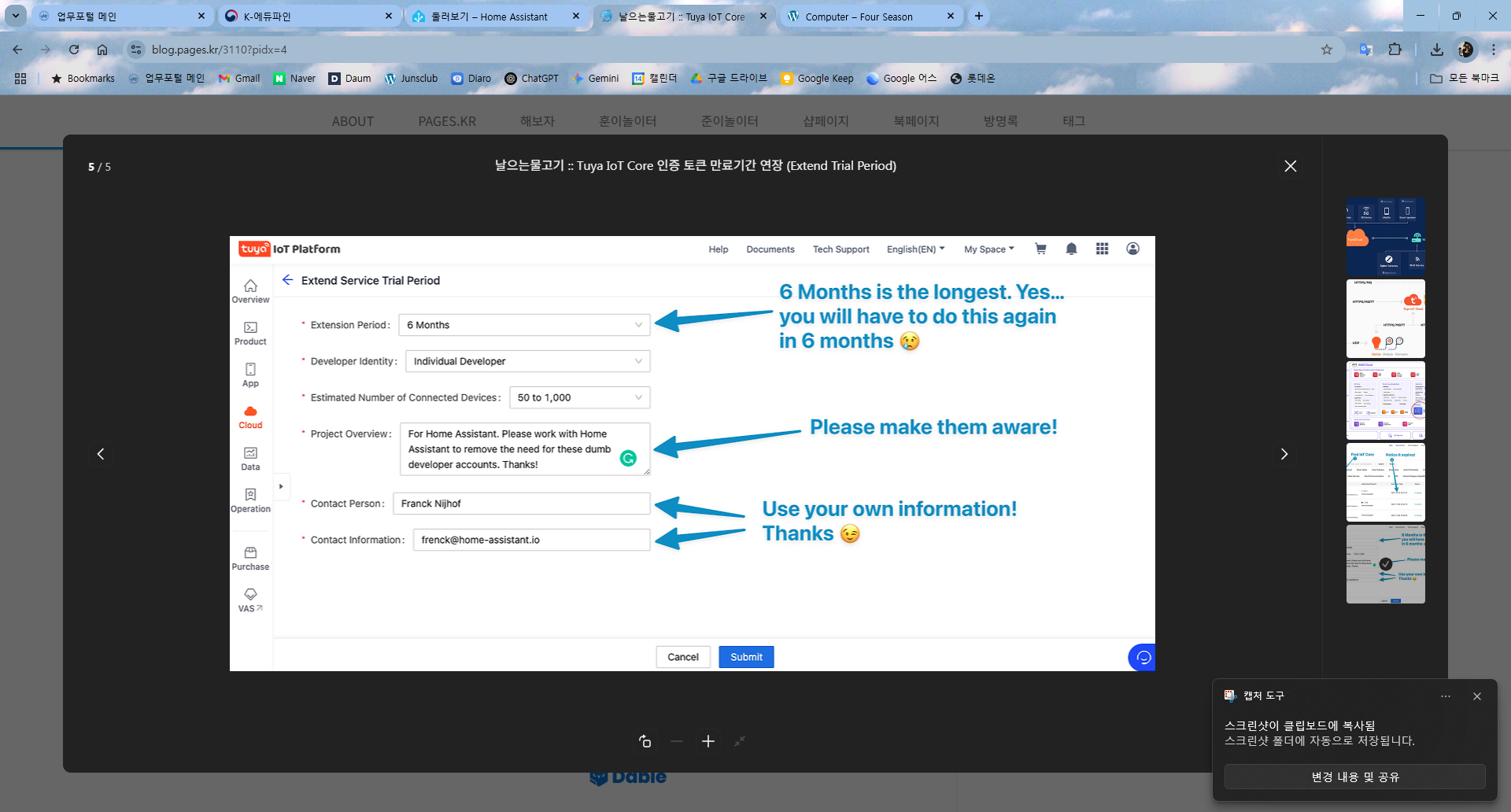
Task: Dismiss the 캡처 도구 notification
Action: tap(1477, 696)
